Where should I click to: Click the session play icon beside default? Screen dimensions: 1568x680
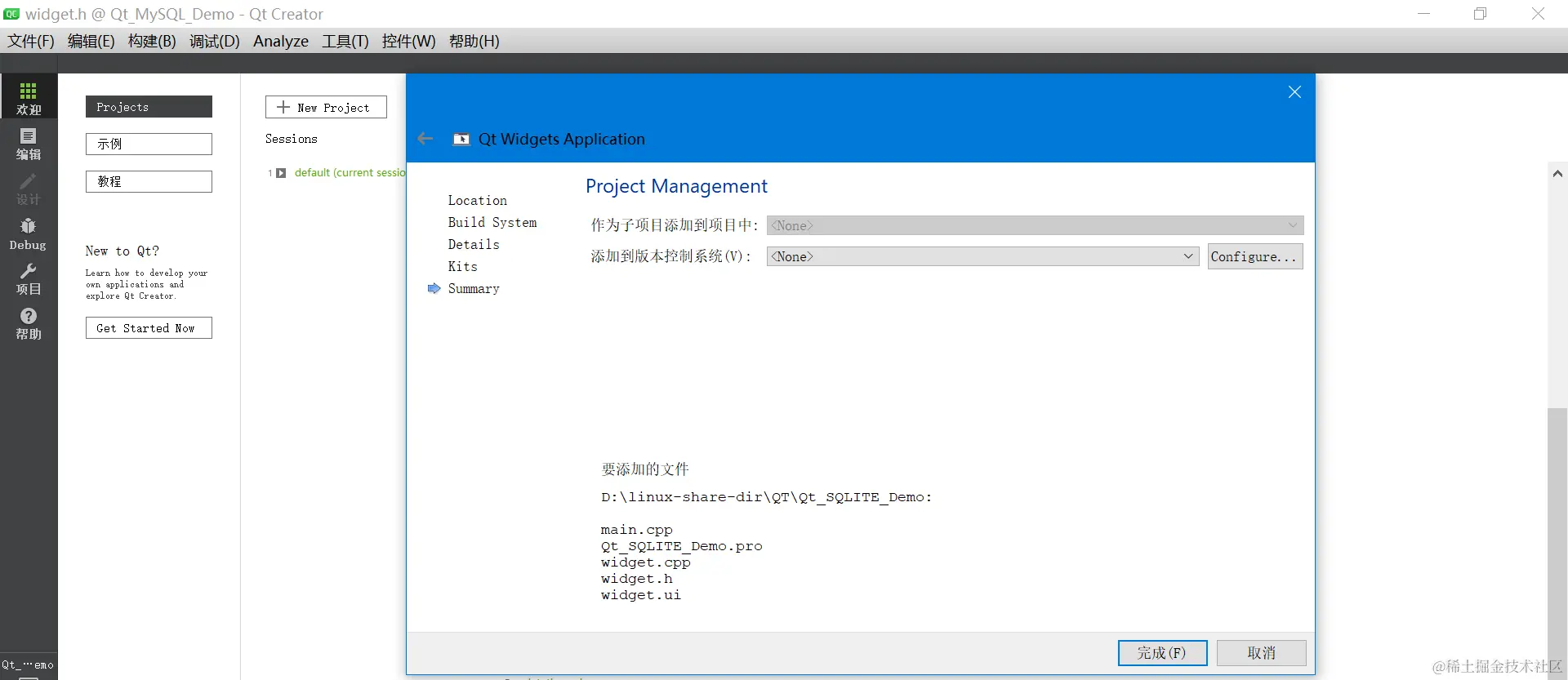(281, 173)
